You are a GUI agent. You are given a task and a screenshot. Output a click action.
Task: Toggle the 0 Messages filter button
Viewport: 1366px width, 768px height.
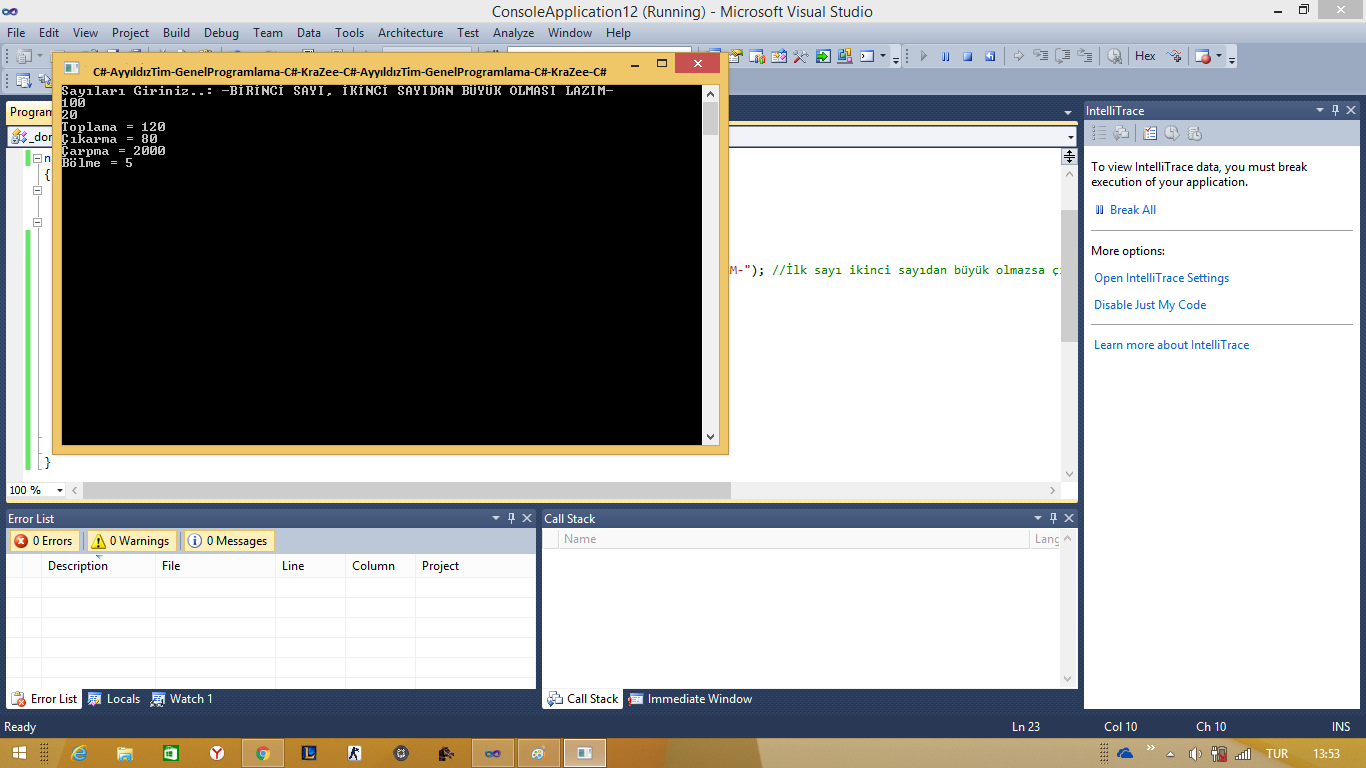(228, 541)
